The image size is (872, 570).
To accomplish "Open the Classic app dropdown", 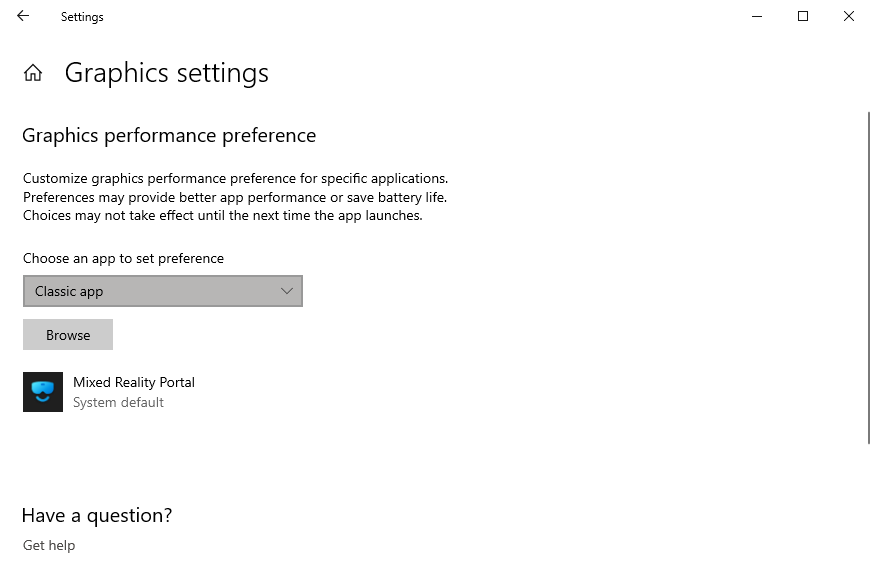I will tap(162, 291).
